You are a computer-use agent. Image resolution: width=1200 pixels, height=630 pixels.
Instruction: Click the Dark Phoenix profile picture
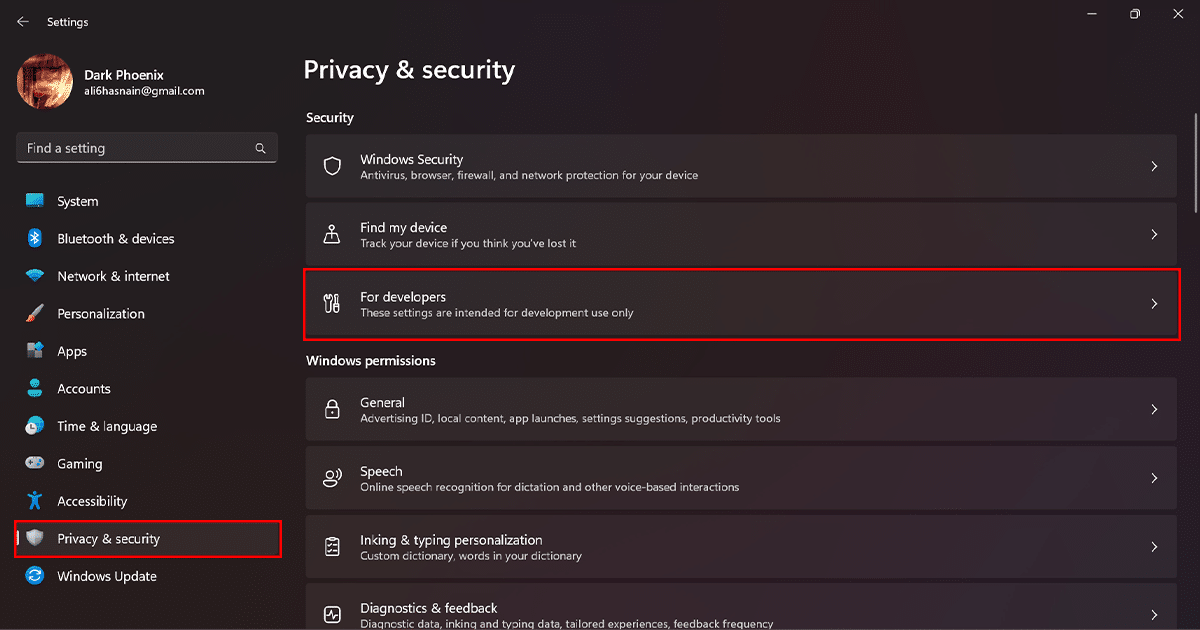tap(44, 81)
